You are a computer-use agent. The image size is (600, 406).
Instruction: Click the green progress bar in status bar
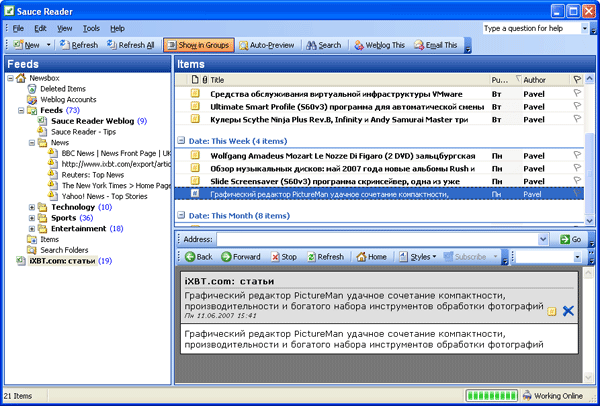point(492,396)
